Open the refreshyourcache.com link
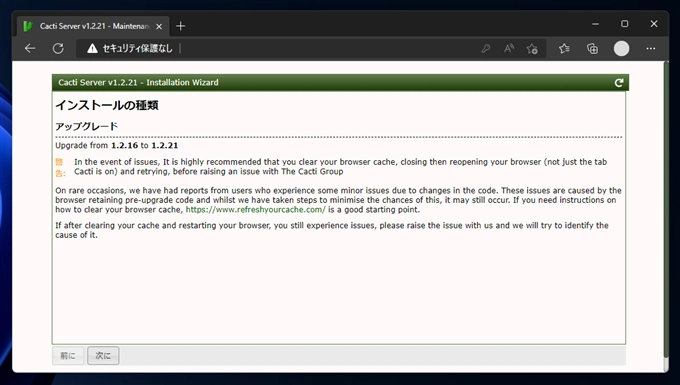 255,209
